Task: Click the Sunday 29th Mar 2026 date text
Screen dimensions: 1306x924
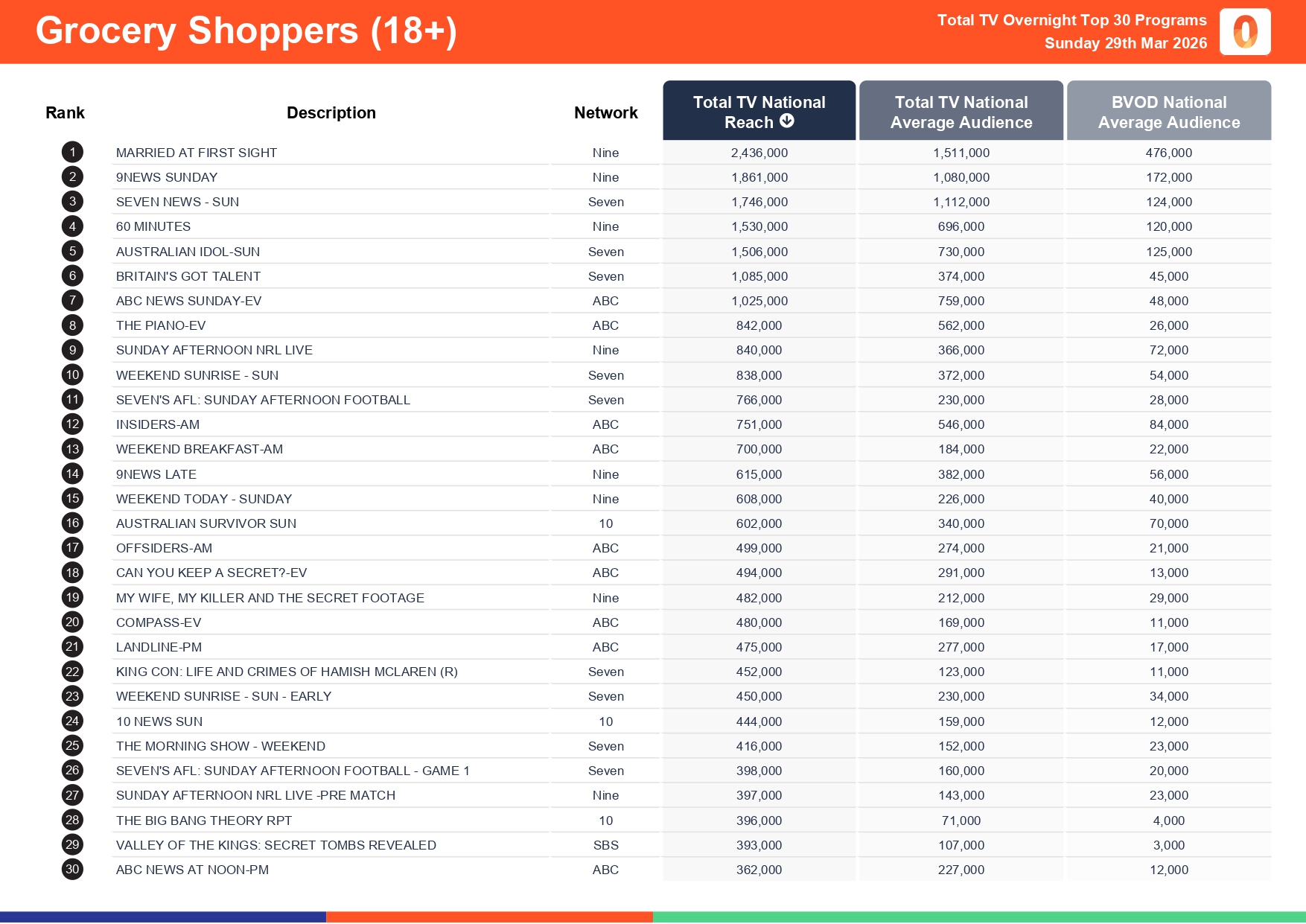Action: click(1125, 43)
